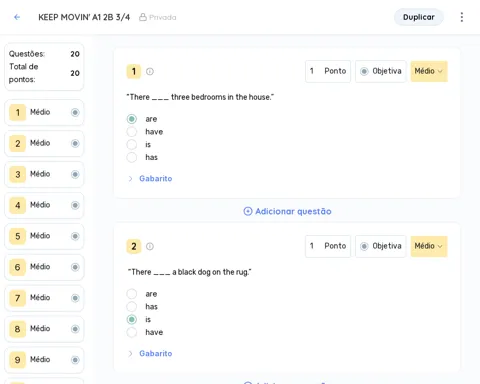Image resolution: width=480 pixels, height=384 pixels.
Task: Select 'is' option in question 1
Action: (x=132, y=144)
